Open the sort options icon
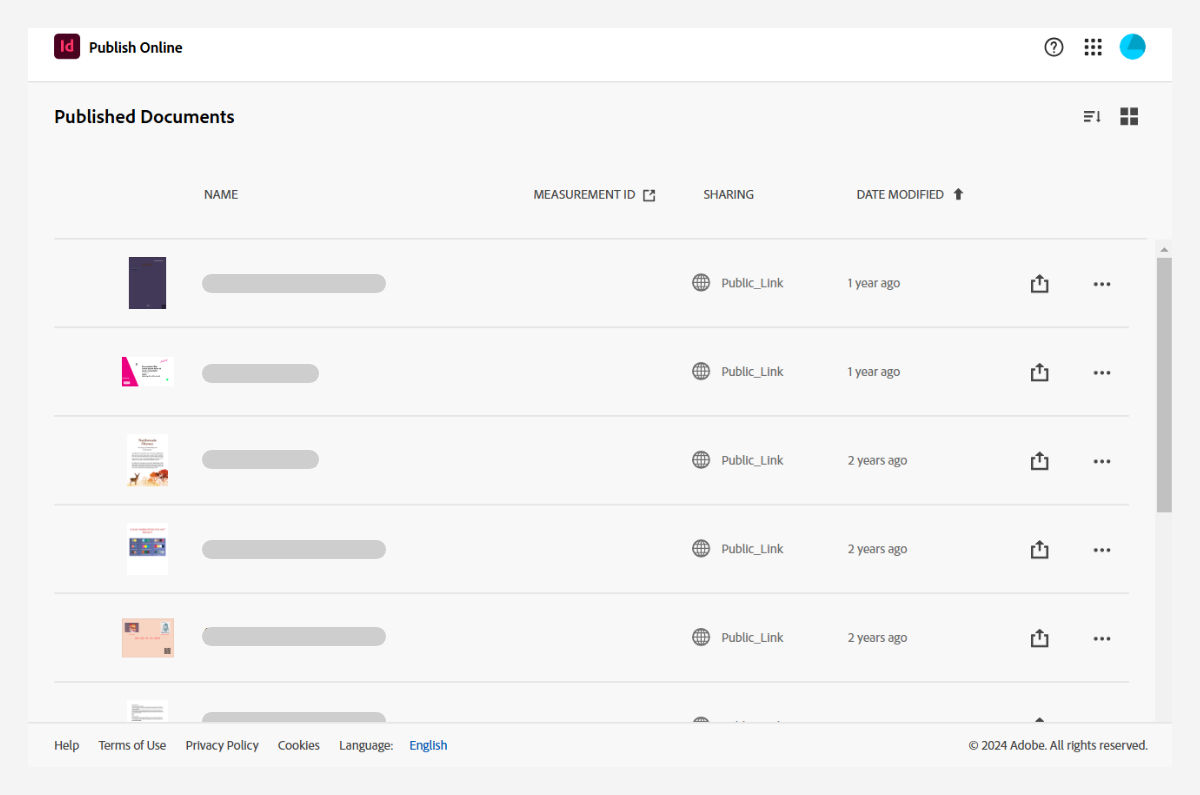Image resolution: width=1200 pixels, height=795 pixels. coord(1090,116)
